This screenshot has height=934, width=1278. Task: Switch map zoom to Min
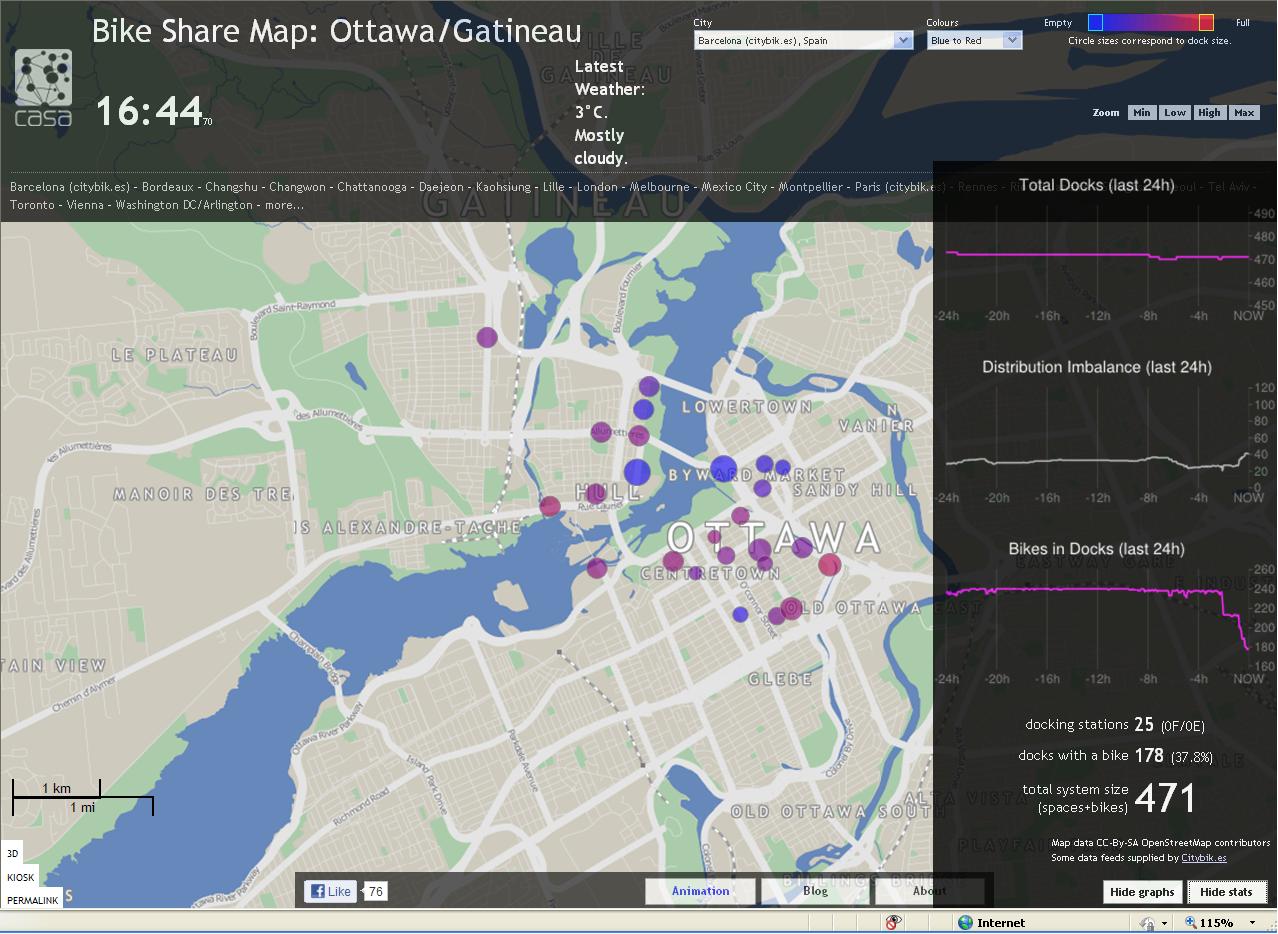click(1141, 112)
